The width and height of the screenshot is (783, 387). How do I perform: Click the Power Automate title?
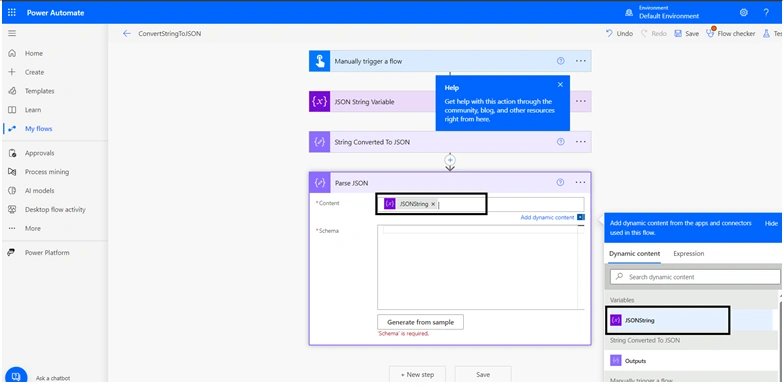tap(55, 13)
